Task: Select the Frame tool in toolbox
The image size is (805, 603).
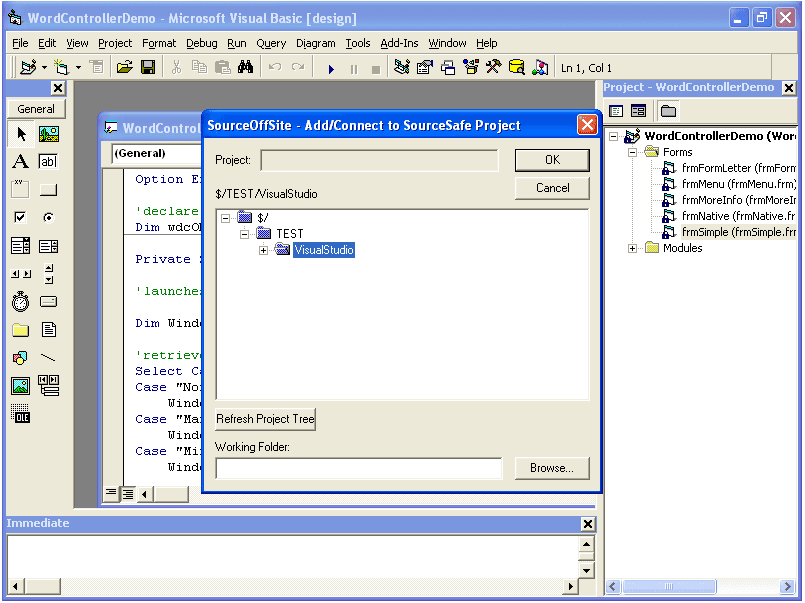Action: 21,189
